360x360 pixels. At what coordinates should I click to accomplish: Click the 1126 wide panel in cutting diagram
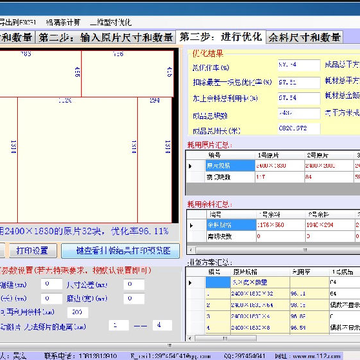[x=77, y=160]
